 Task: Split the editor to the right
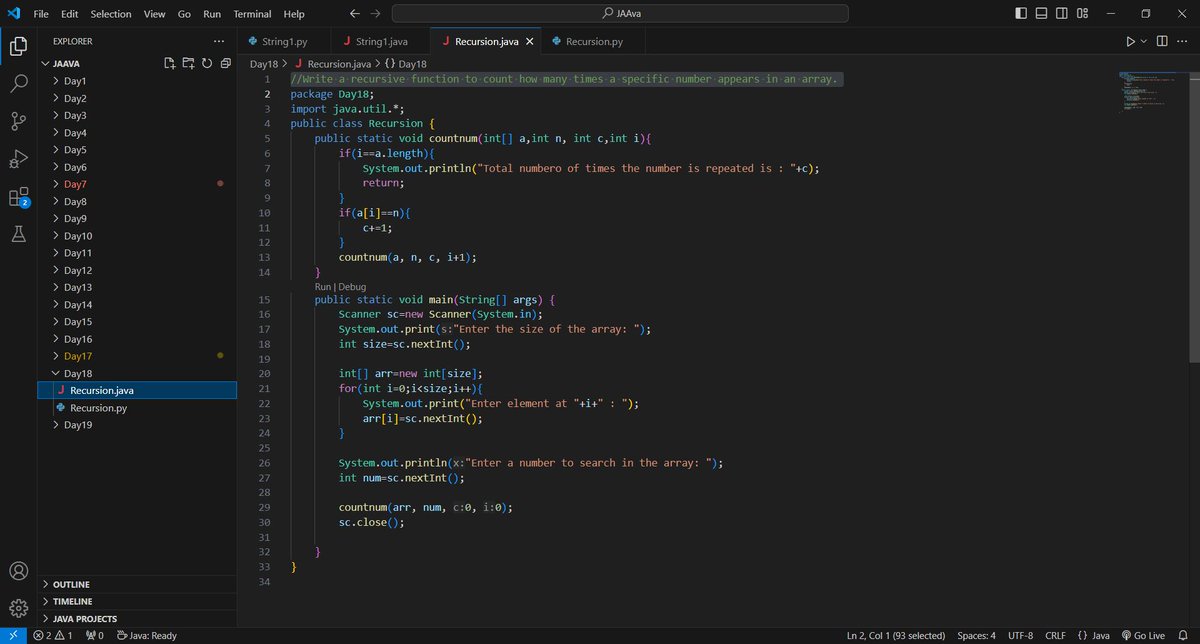(x=1161, y=41)
